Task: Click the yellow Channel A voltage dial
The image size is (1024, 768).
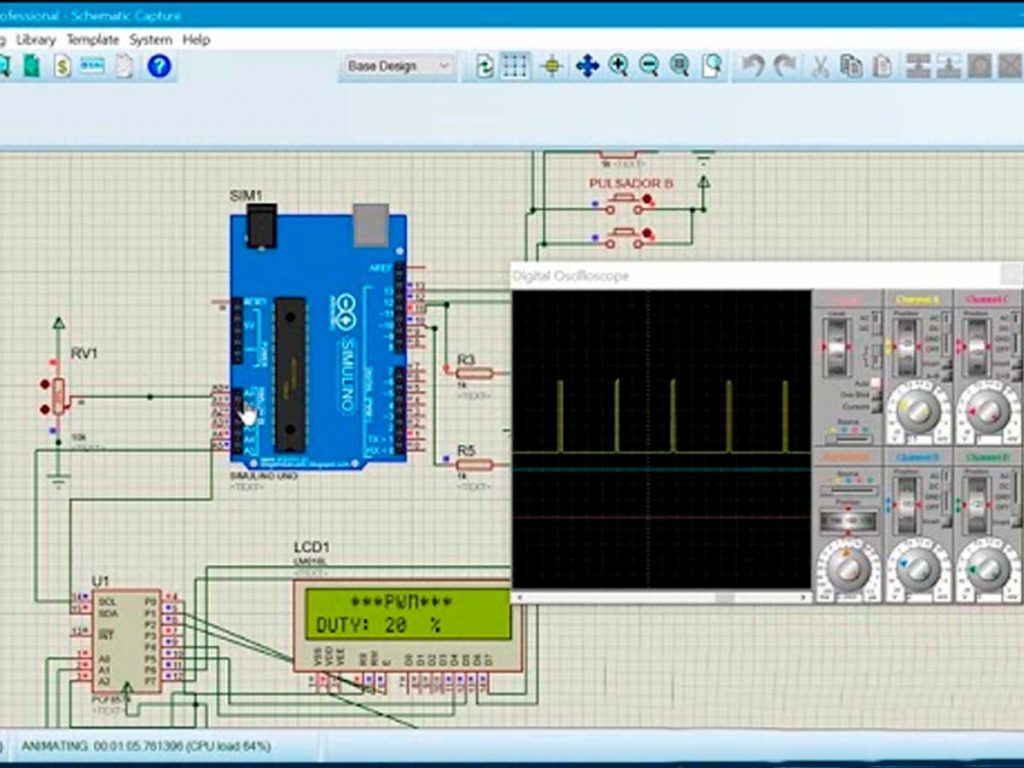Action: click(x=918, y=410)
